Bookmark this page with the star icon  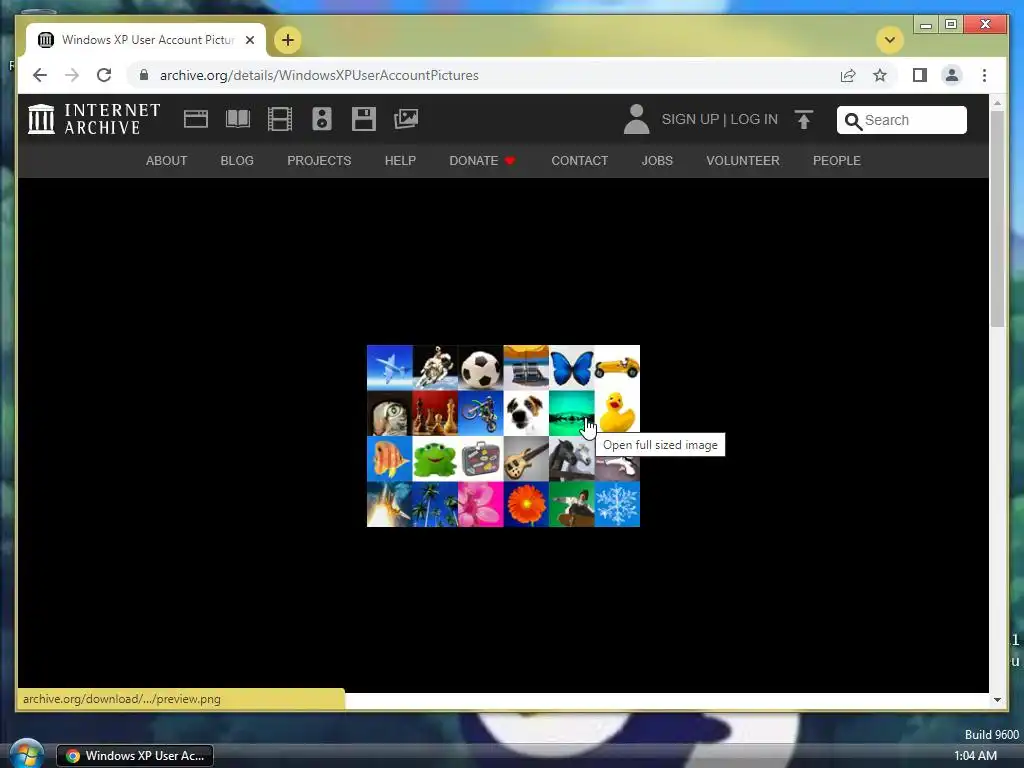pos(880,75)
